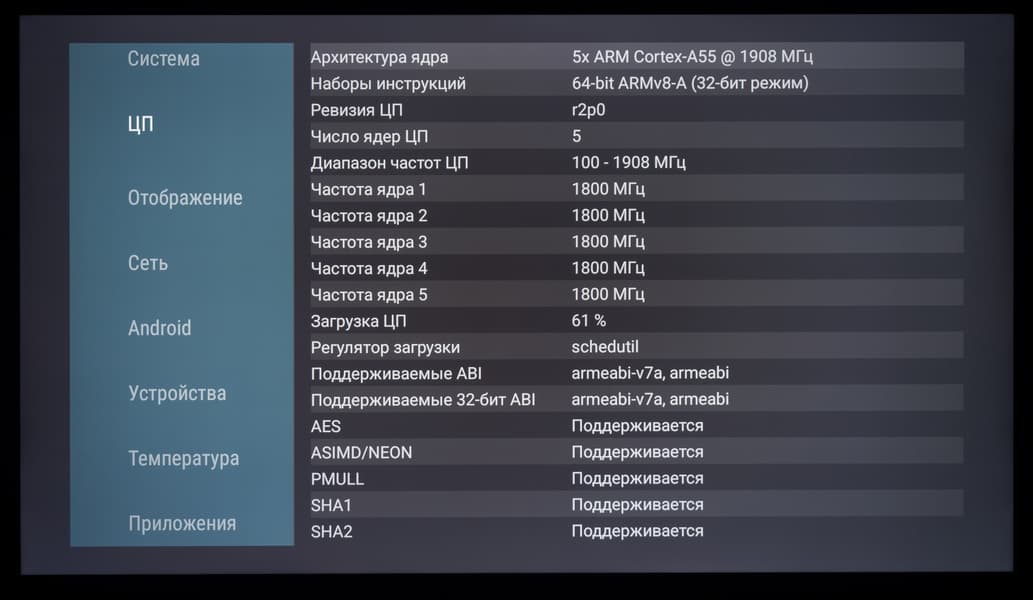Click the Поддерживаемые ABI row

637,373
